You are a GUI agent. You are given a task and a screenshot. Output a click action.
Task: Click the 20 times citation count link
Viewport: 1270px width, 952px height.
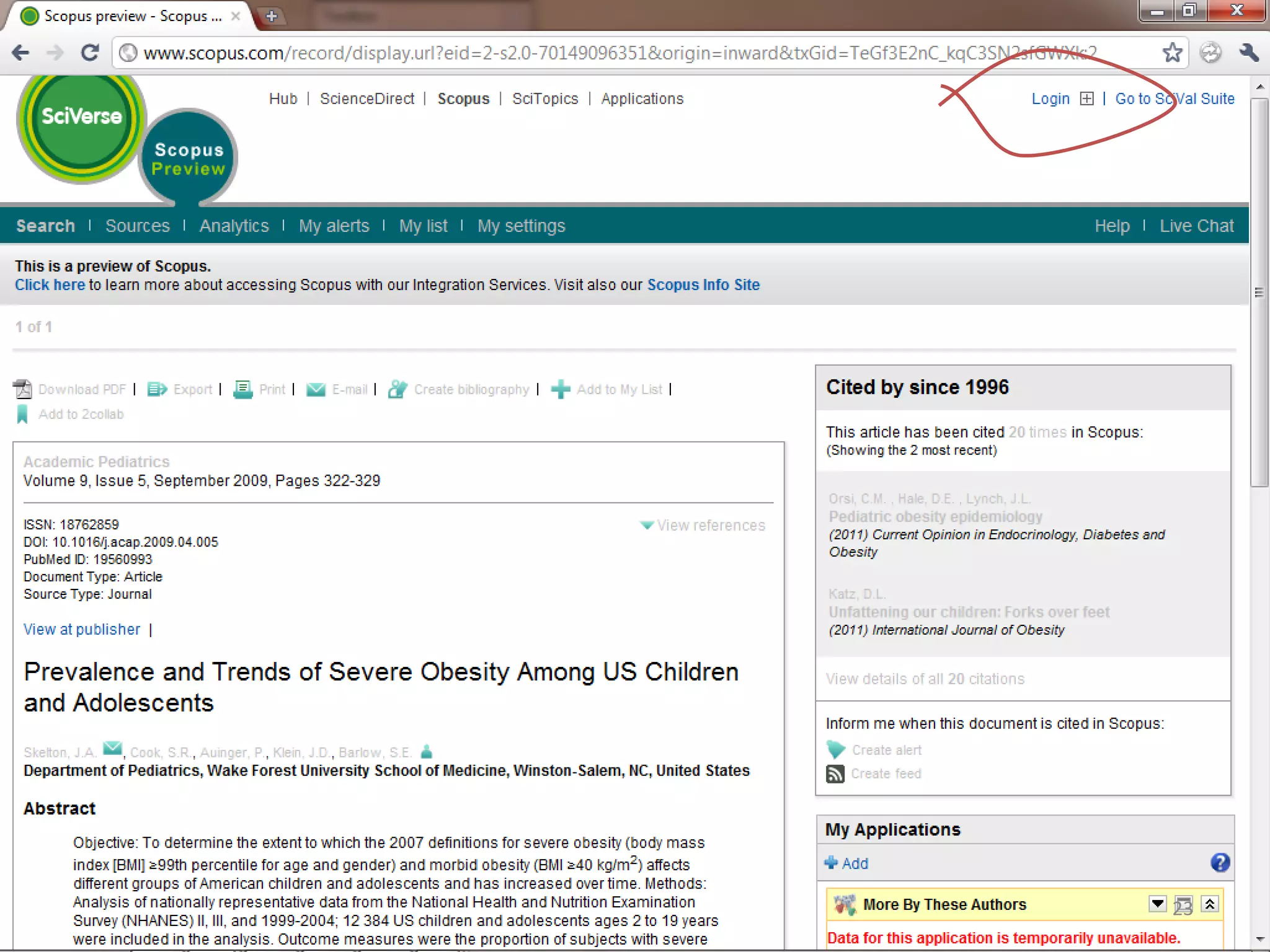click(x=1037, y=432)
